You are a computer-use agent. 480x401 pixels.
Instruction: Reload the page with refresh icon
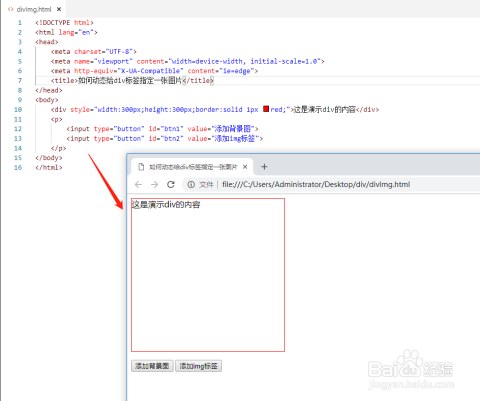pyautogui.click(x=171, y=184)
